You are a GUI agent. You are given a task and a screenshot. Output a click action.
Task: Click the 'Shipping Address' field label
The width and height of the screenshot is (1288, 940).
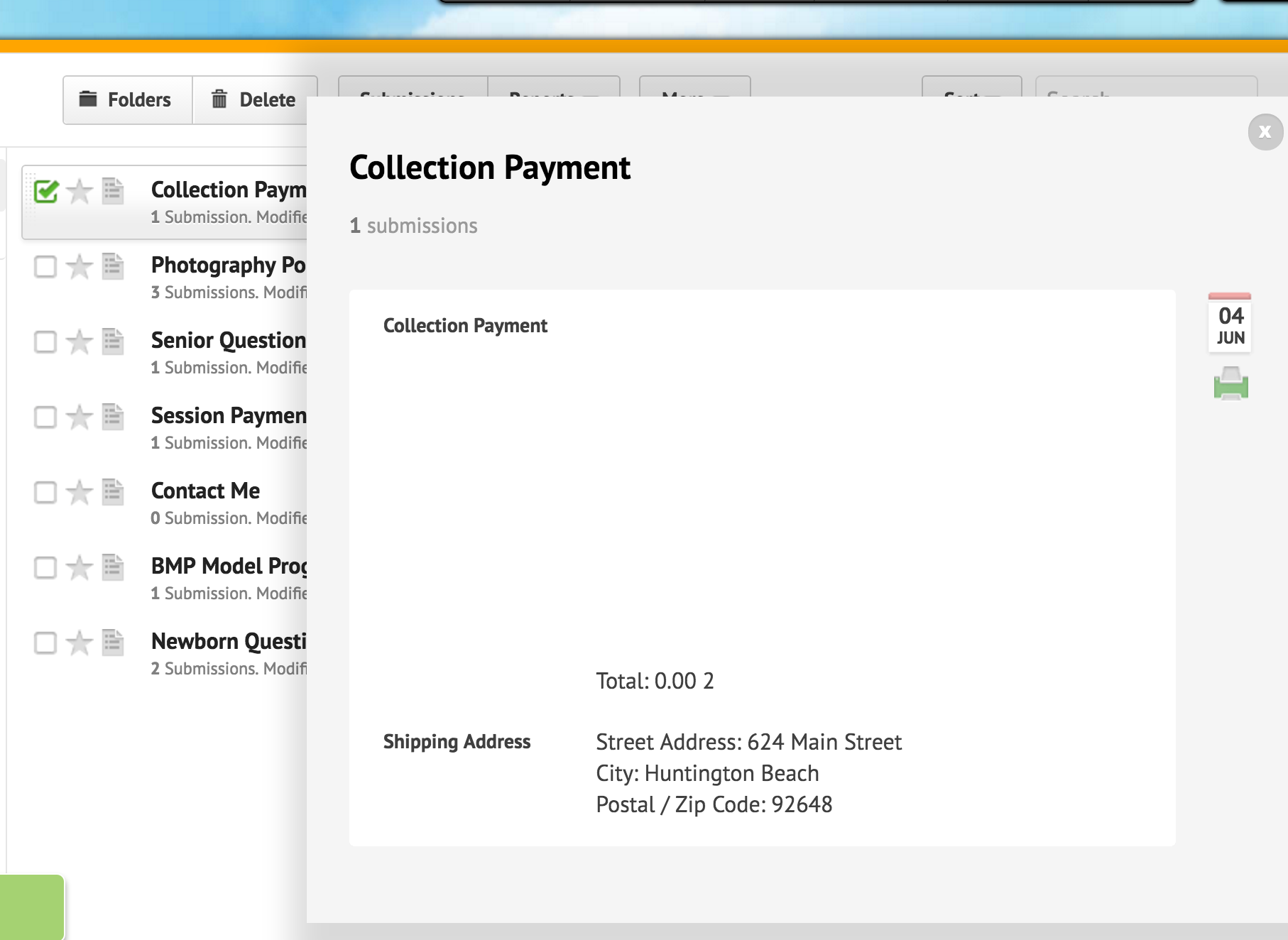tap(457, 742)
